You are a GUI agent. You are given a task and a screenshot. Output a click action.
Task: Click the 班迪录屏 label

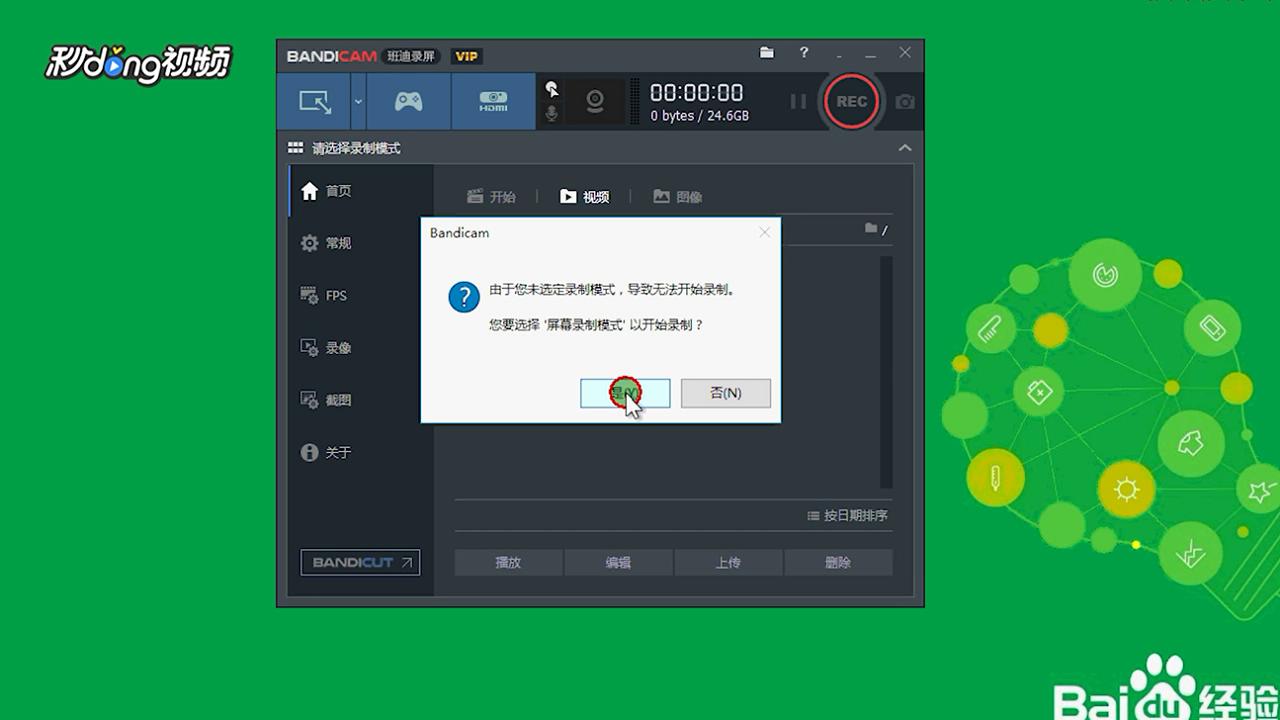pyautogui.click(x=411, y=56)
